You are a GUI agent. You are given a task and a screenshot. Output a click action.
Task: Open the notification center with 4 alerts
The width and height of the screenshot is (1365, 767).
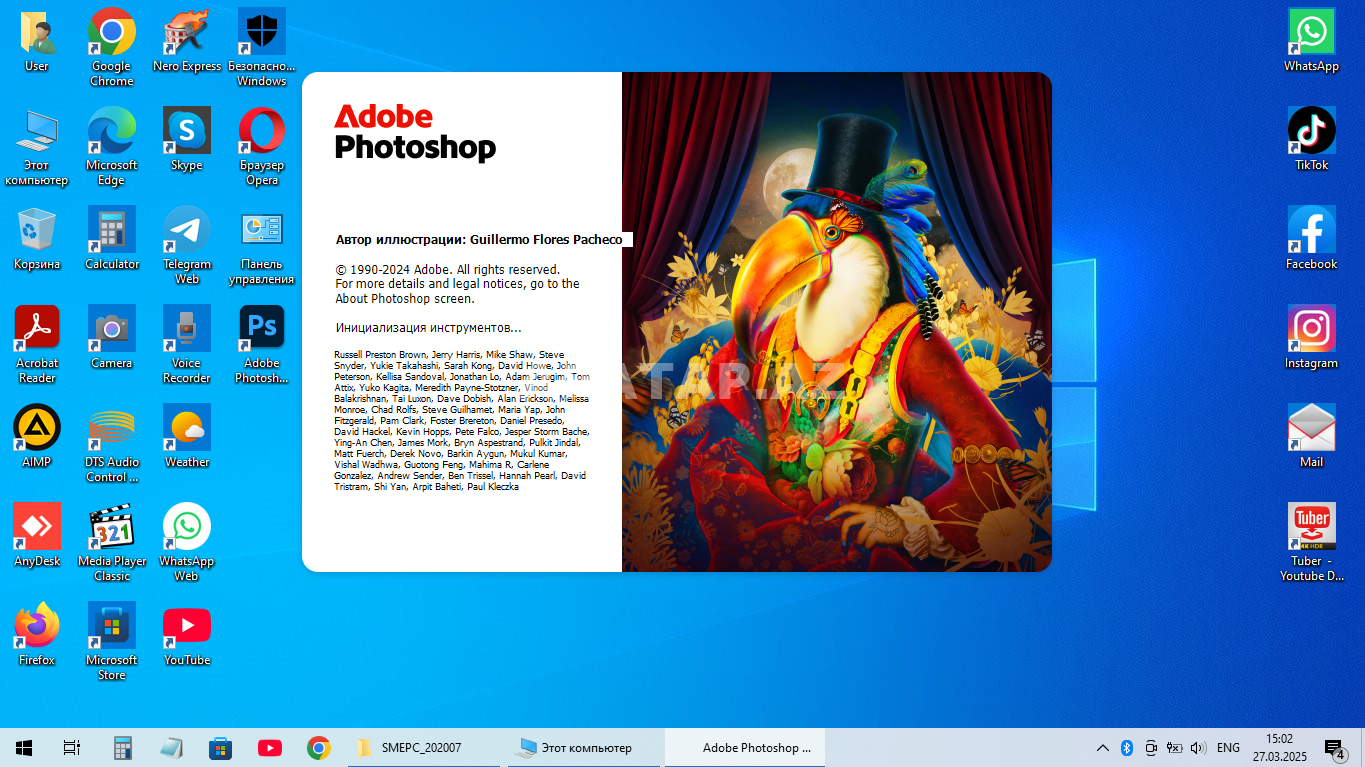tap(1334, 748)
